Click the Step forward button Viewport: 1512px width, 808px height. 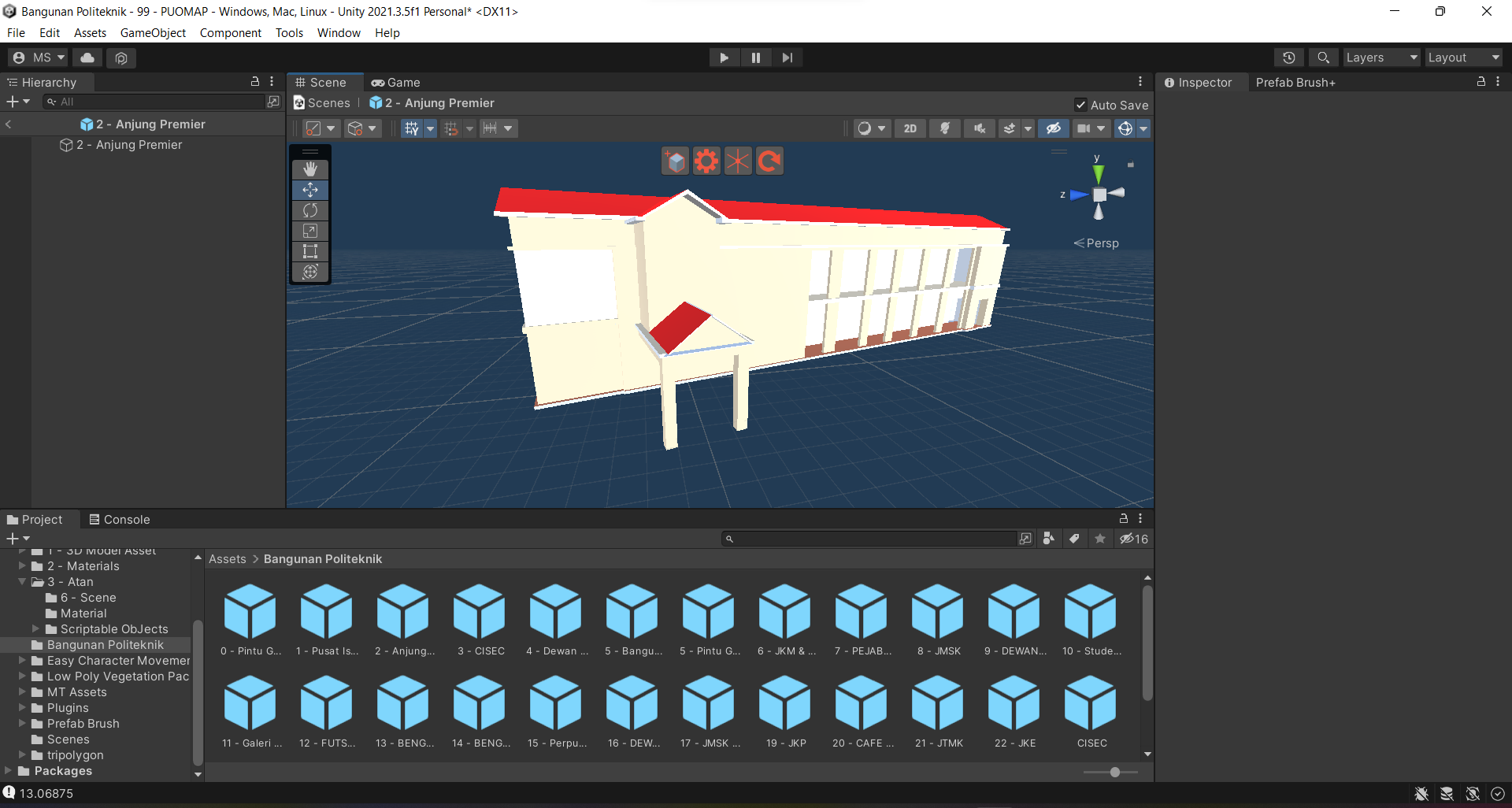[x=787, y=57]
